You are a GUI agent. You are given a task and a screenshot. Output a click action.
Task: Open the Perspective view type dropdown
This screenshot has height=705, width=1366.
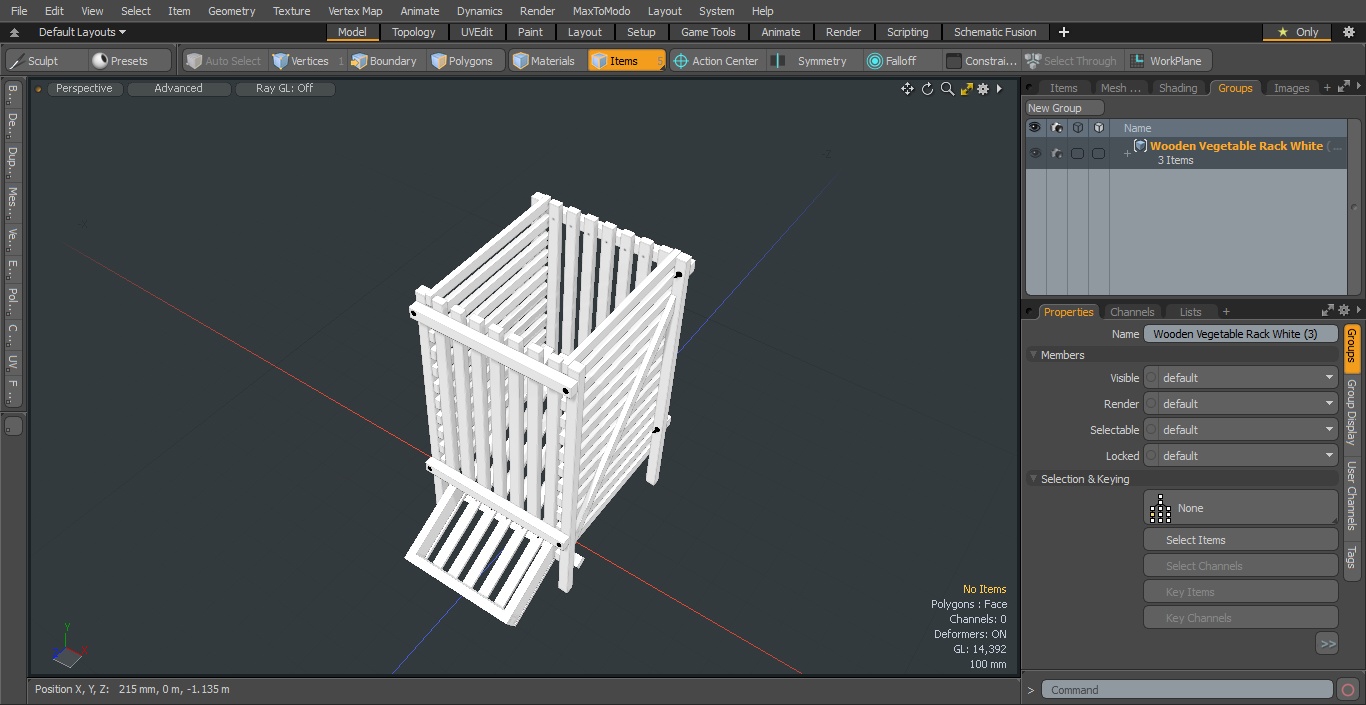pyautogui.click(x=84, y=88)
